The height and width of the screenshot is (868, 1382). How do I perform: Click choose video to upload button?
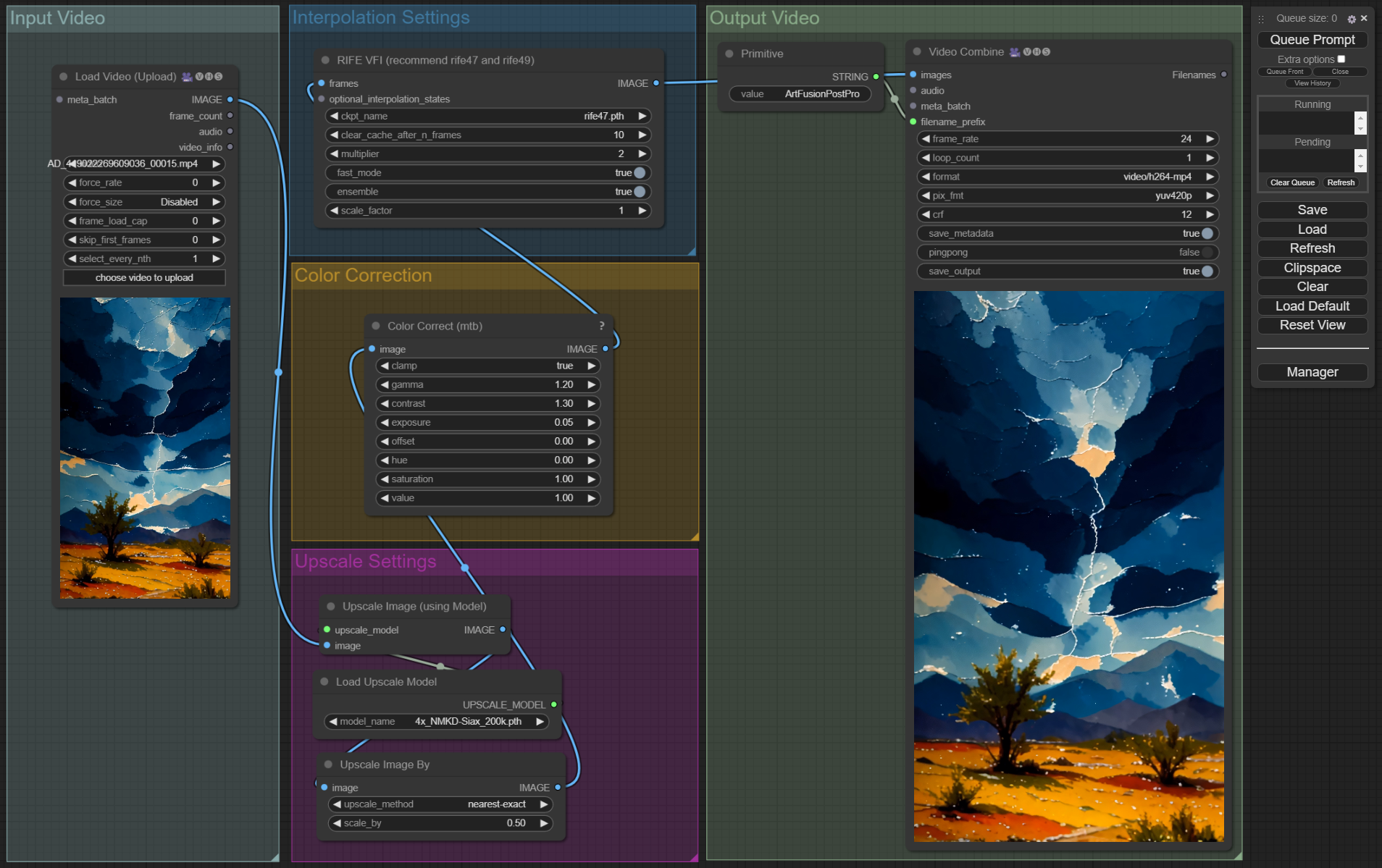[x=144, y=278]
